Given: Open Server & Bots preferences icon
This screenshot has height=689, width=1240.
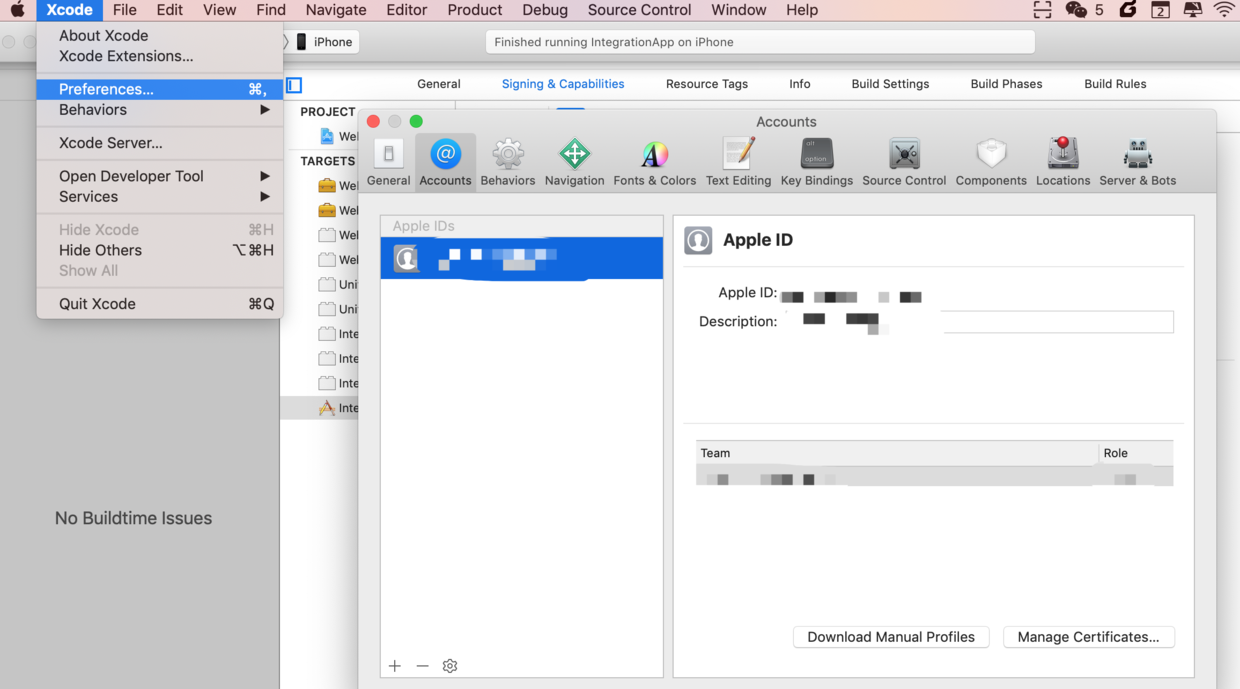Looking at the screenshot, I should click(x=1138, y=154).
